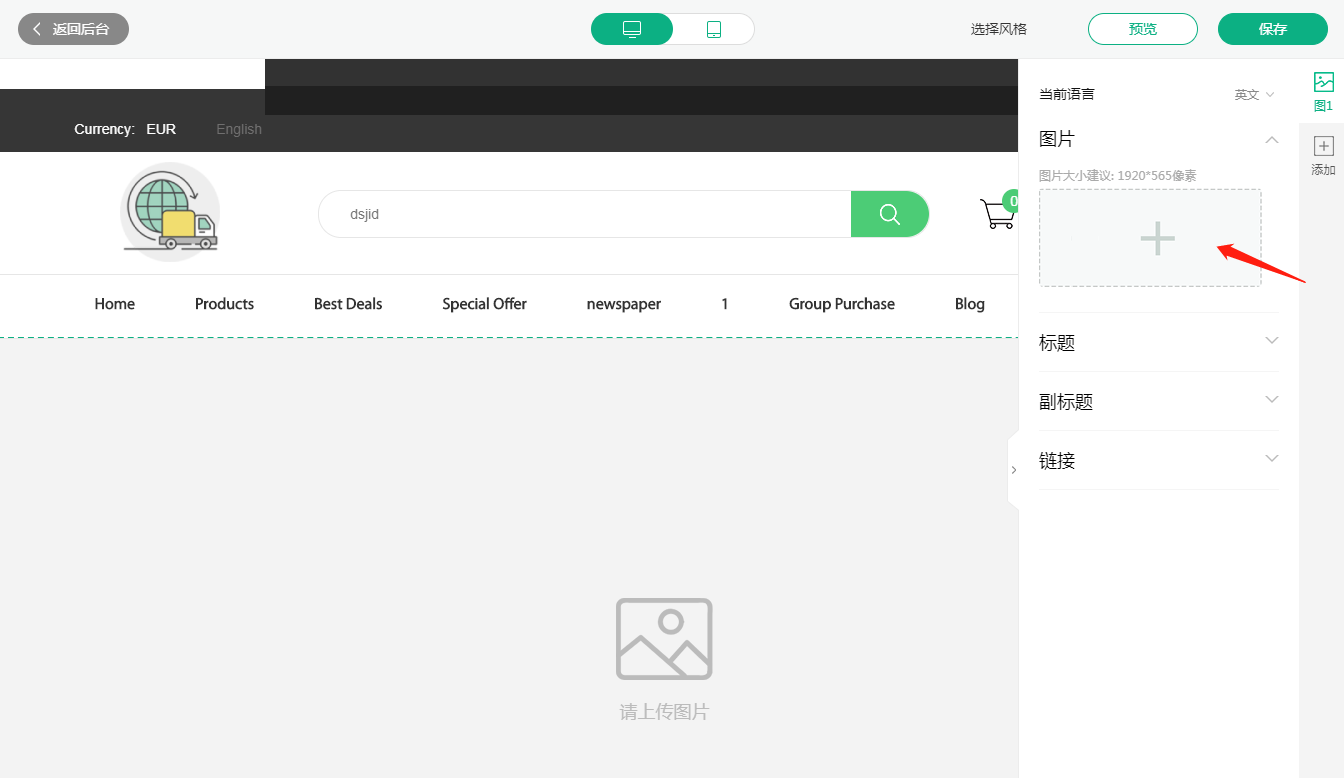The width and height of the screenshot is (1344, 778).
Task: Open 选择风格 style selector
Action: [x=998, y=29]
